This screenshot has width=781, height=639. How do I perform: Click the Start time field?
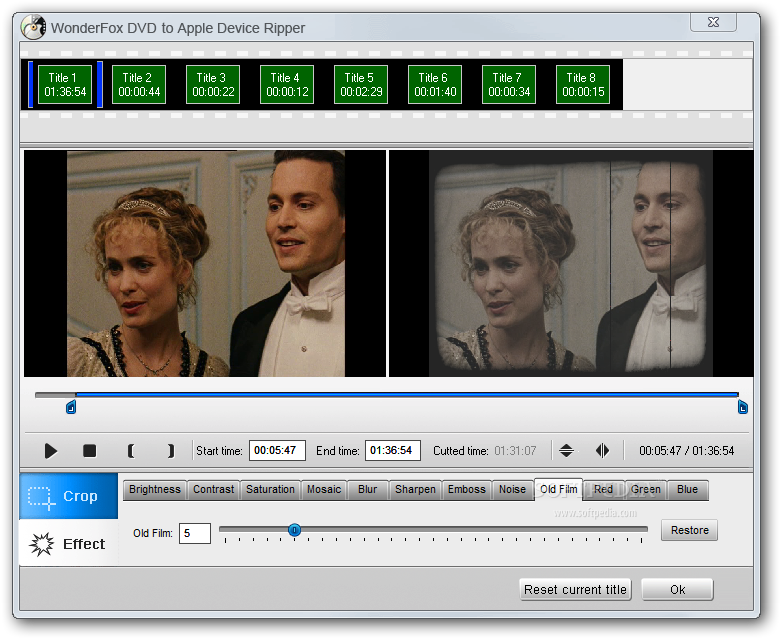277,451
